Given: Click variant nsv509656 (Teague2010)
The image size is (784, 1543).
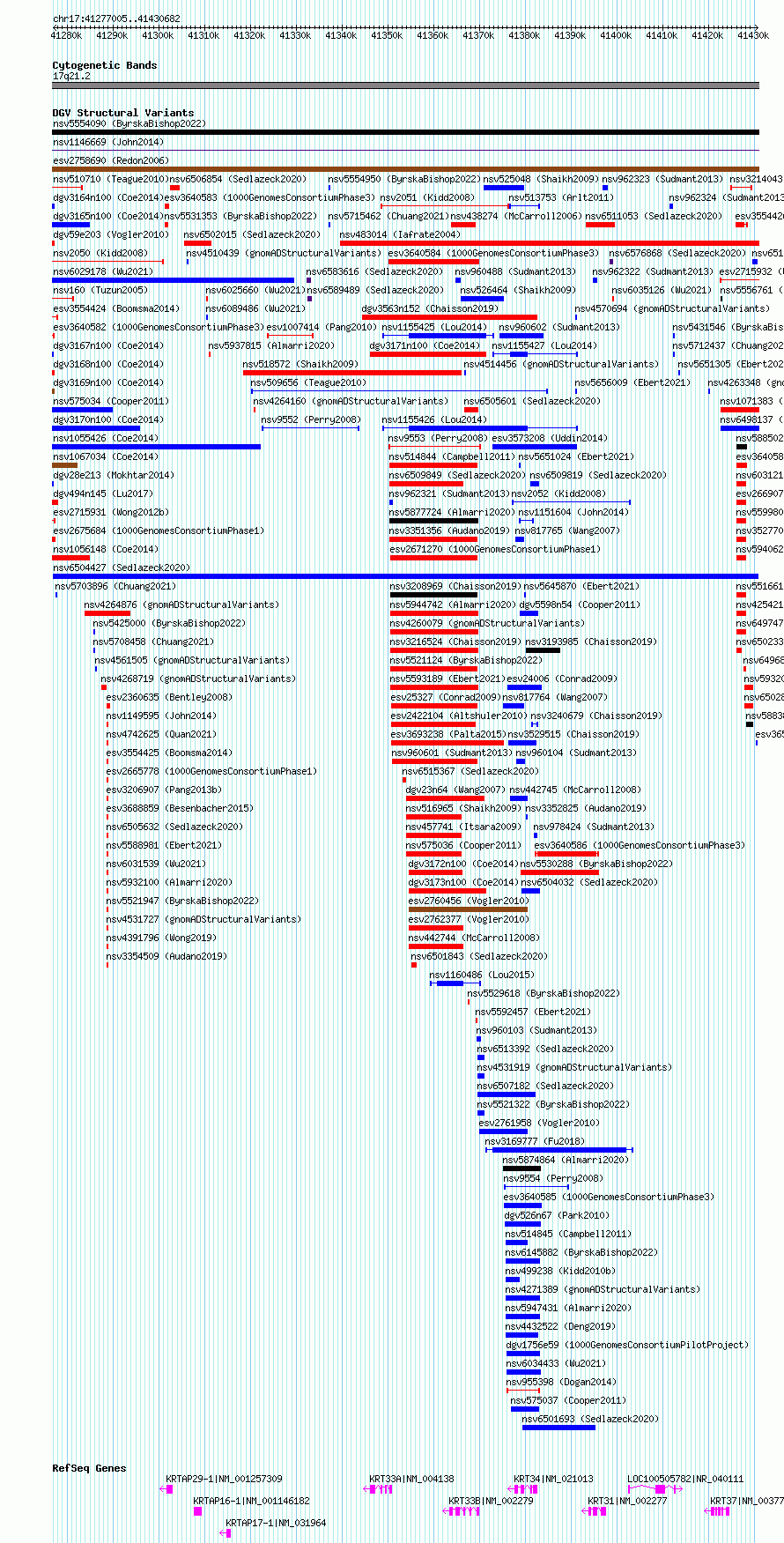Looking at the screenshot, I should 399,391.
